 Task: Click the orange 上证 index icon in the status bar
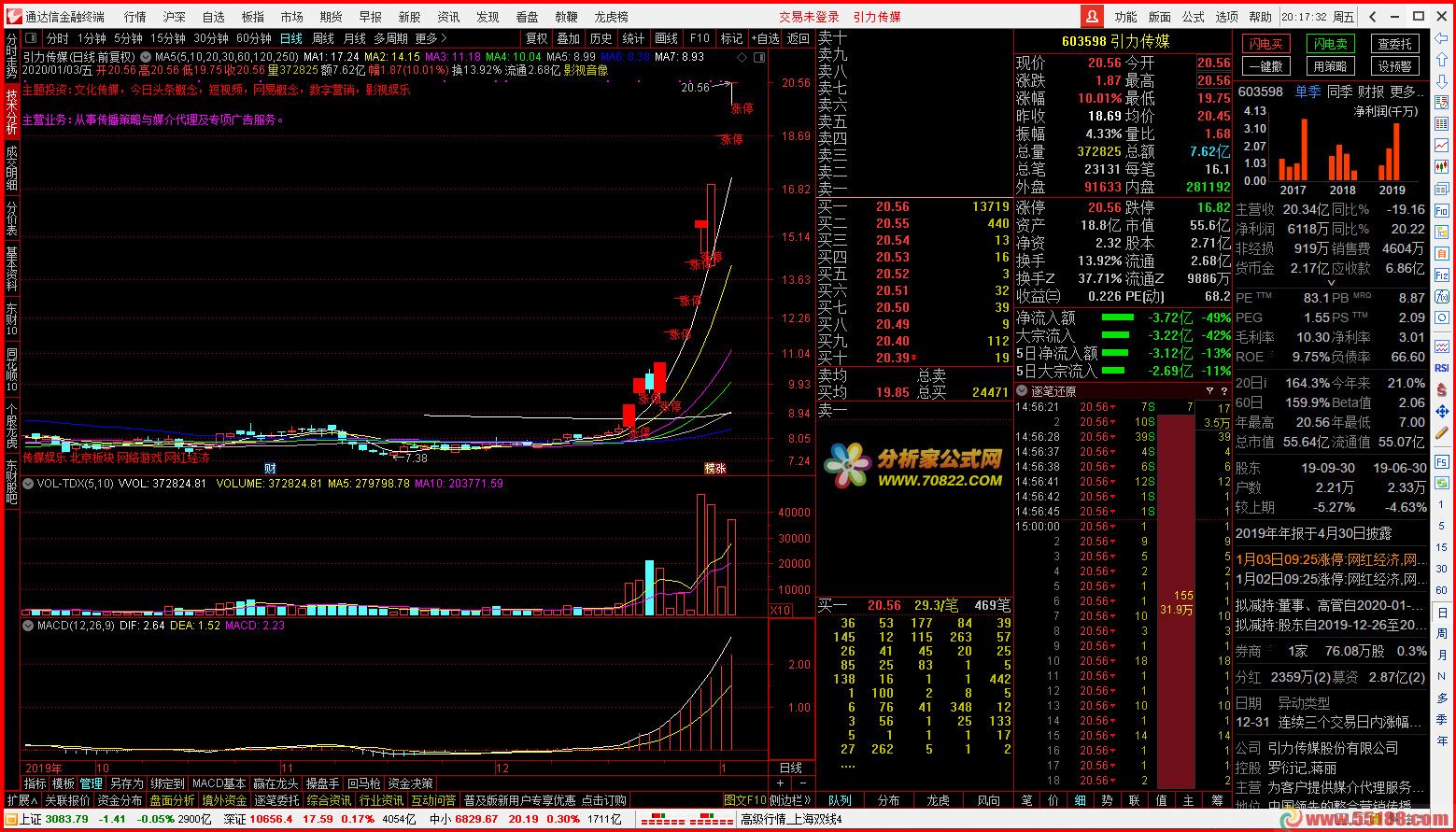[10, 819]
